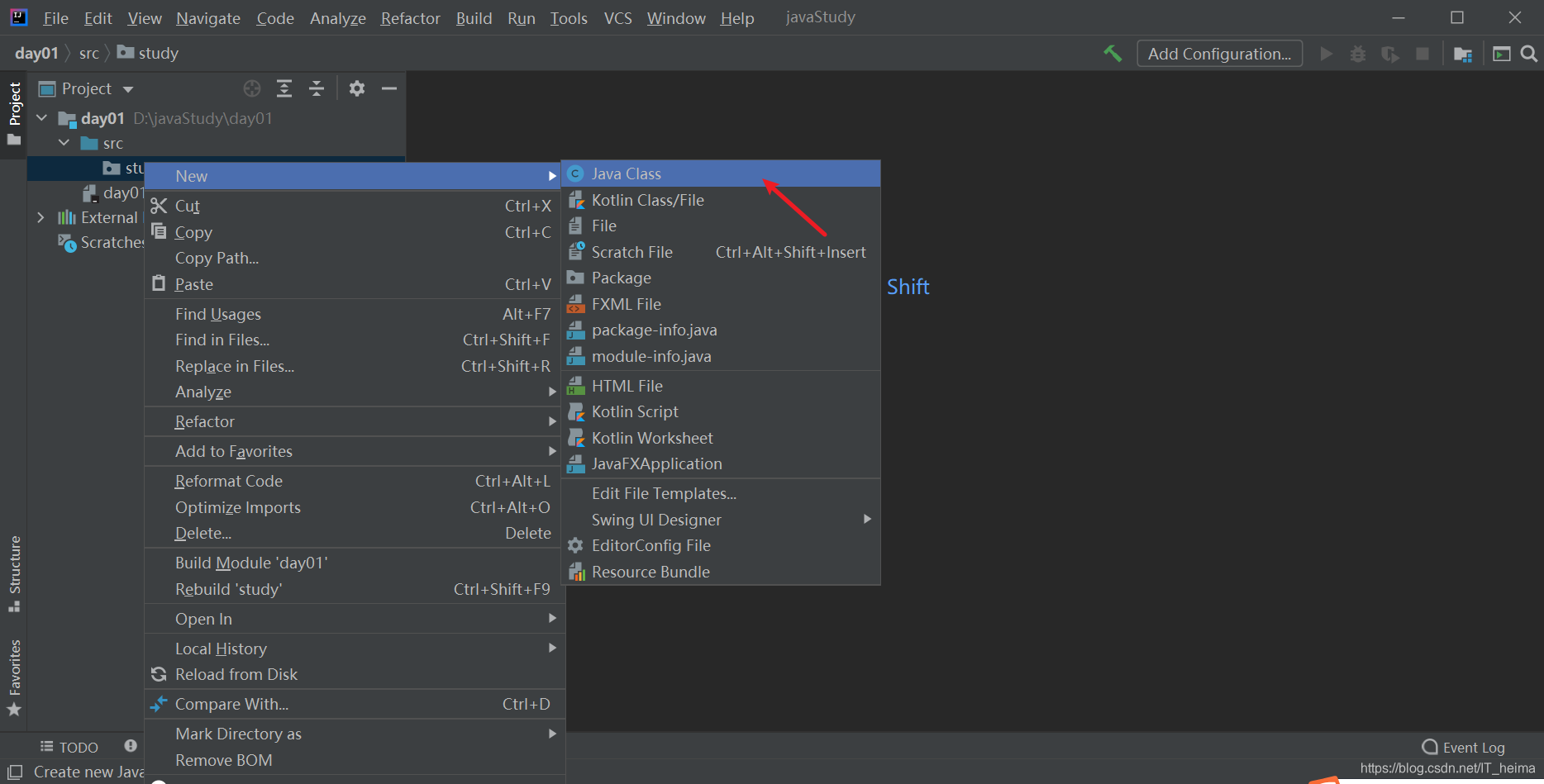This screenshot has height=784, width=1544.
Task: Open the Favorites side tab
Action: 14,677
